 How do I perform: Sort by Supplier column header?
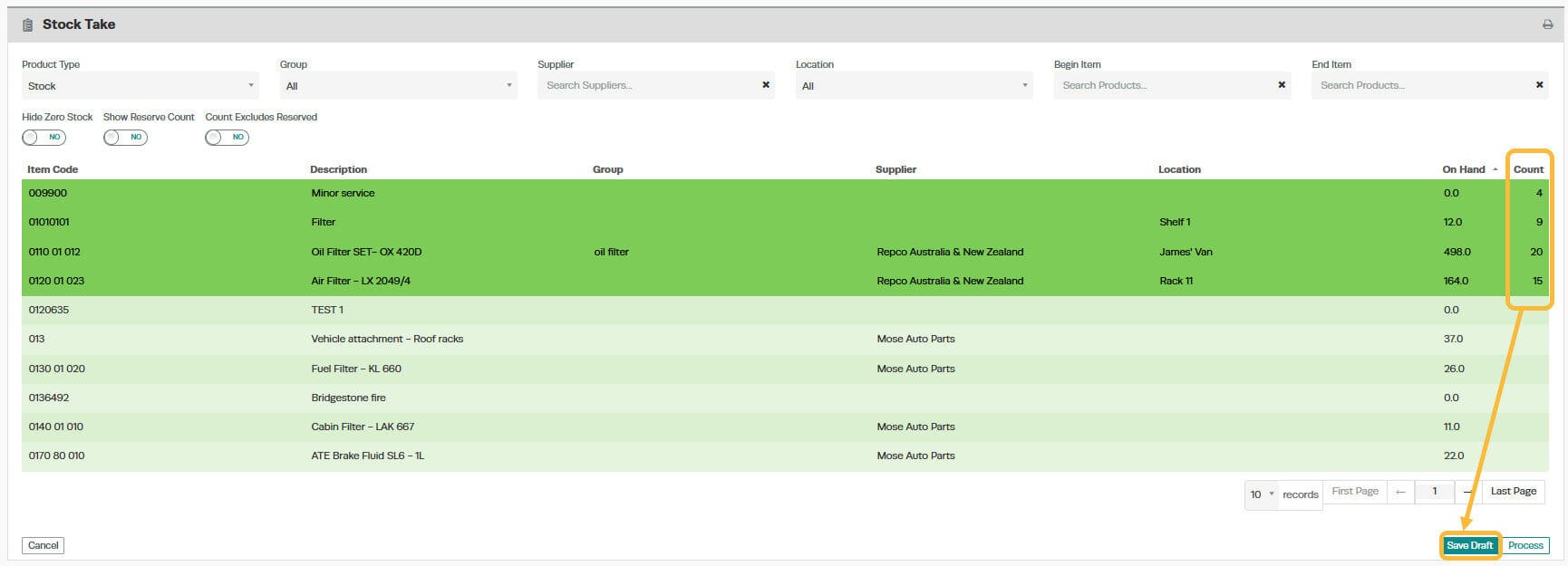point(895,169)
